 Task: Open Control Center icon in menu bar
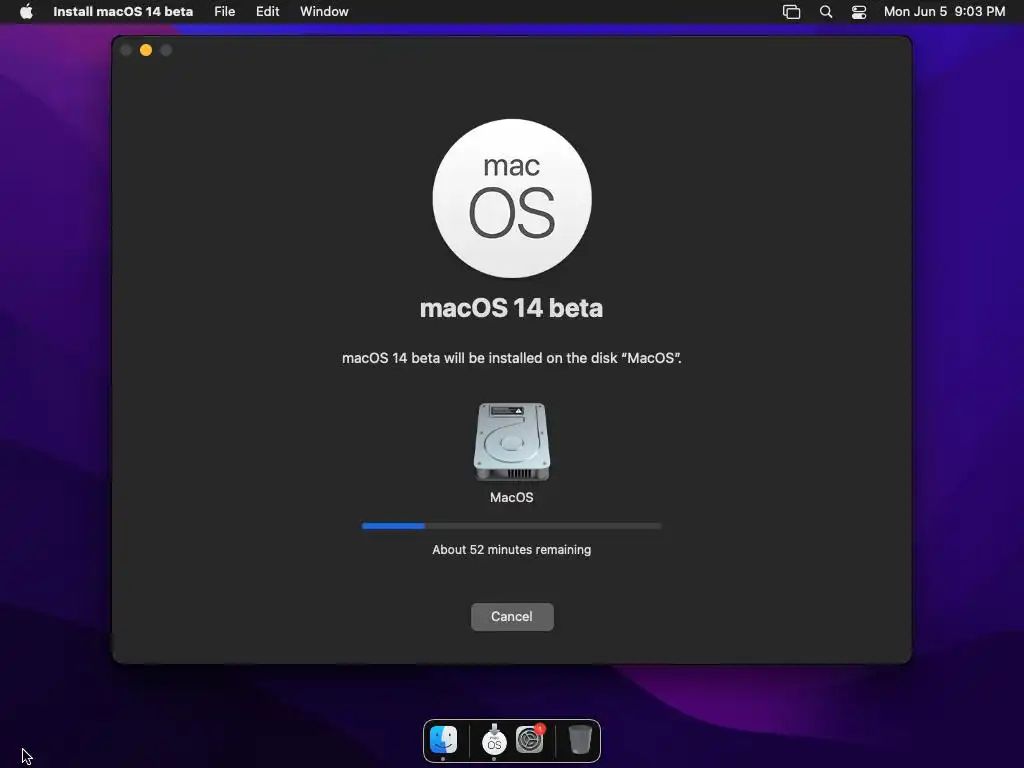[859, 12]
